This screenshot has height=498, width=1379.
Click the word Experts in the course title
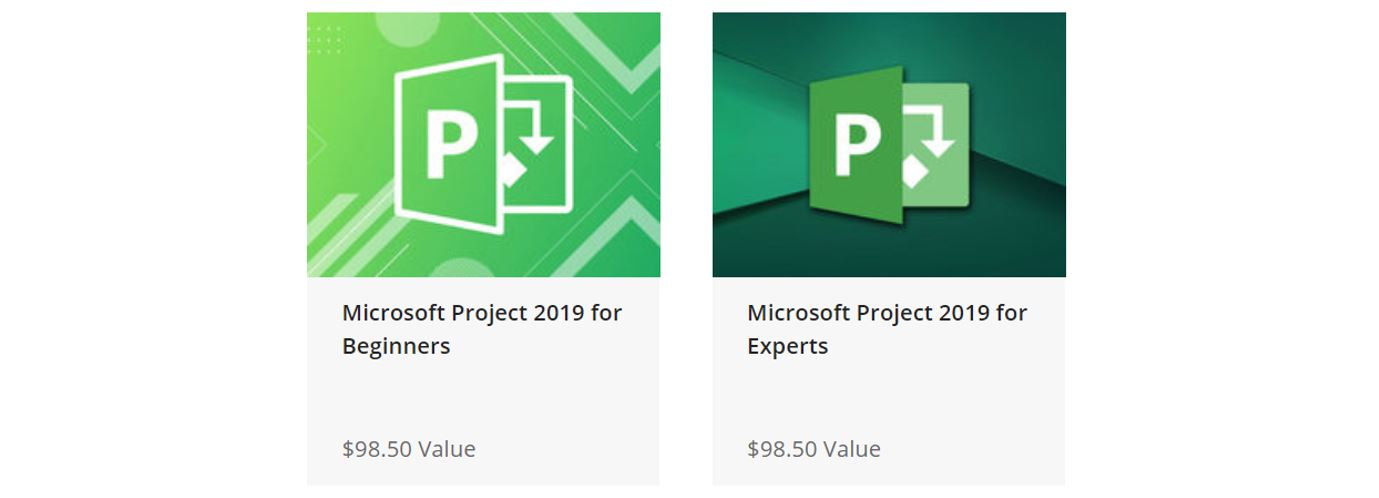tap(787, 347)
